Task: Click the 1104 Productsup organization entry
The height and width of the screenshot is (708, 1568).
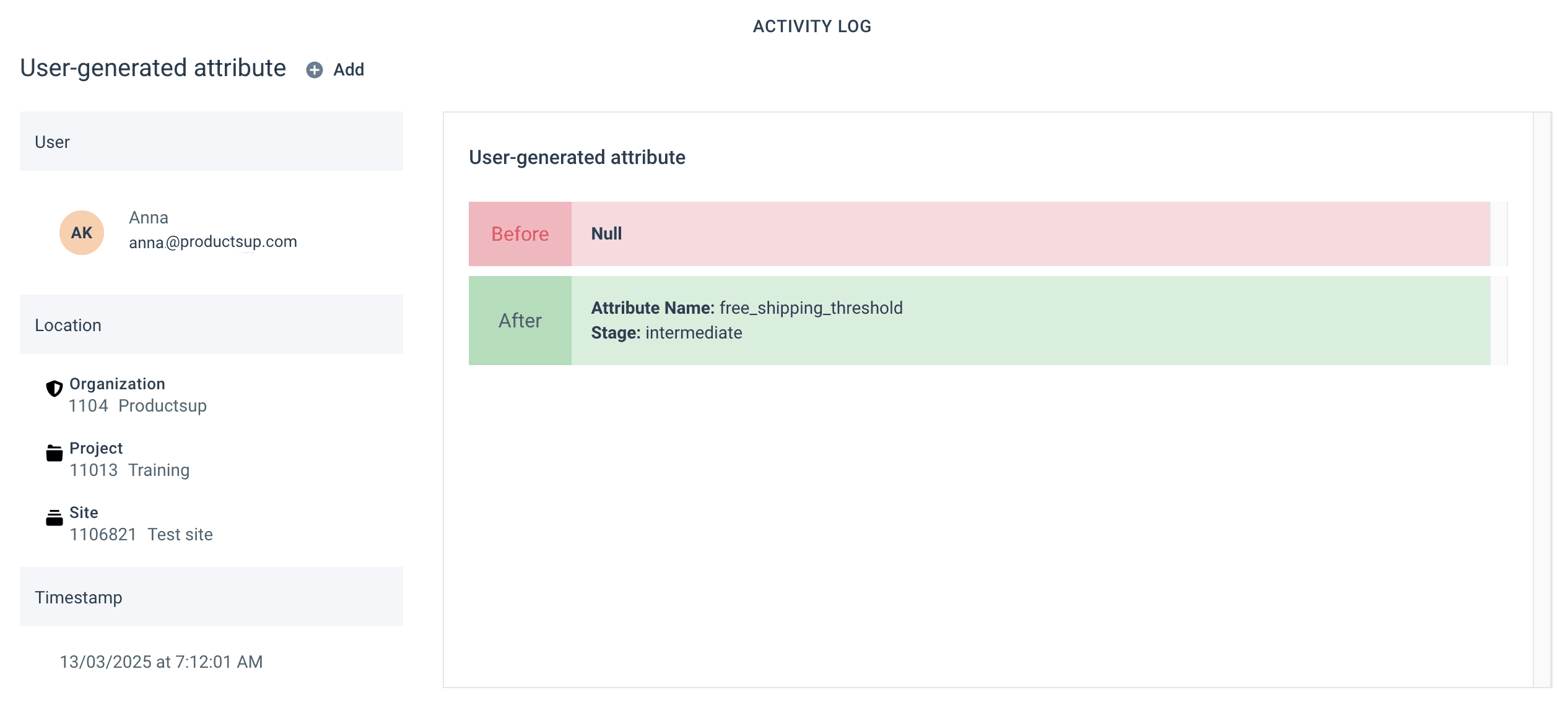Action: pyautogui.click(x=137, y=406)
